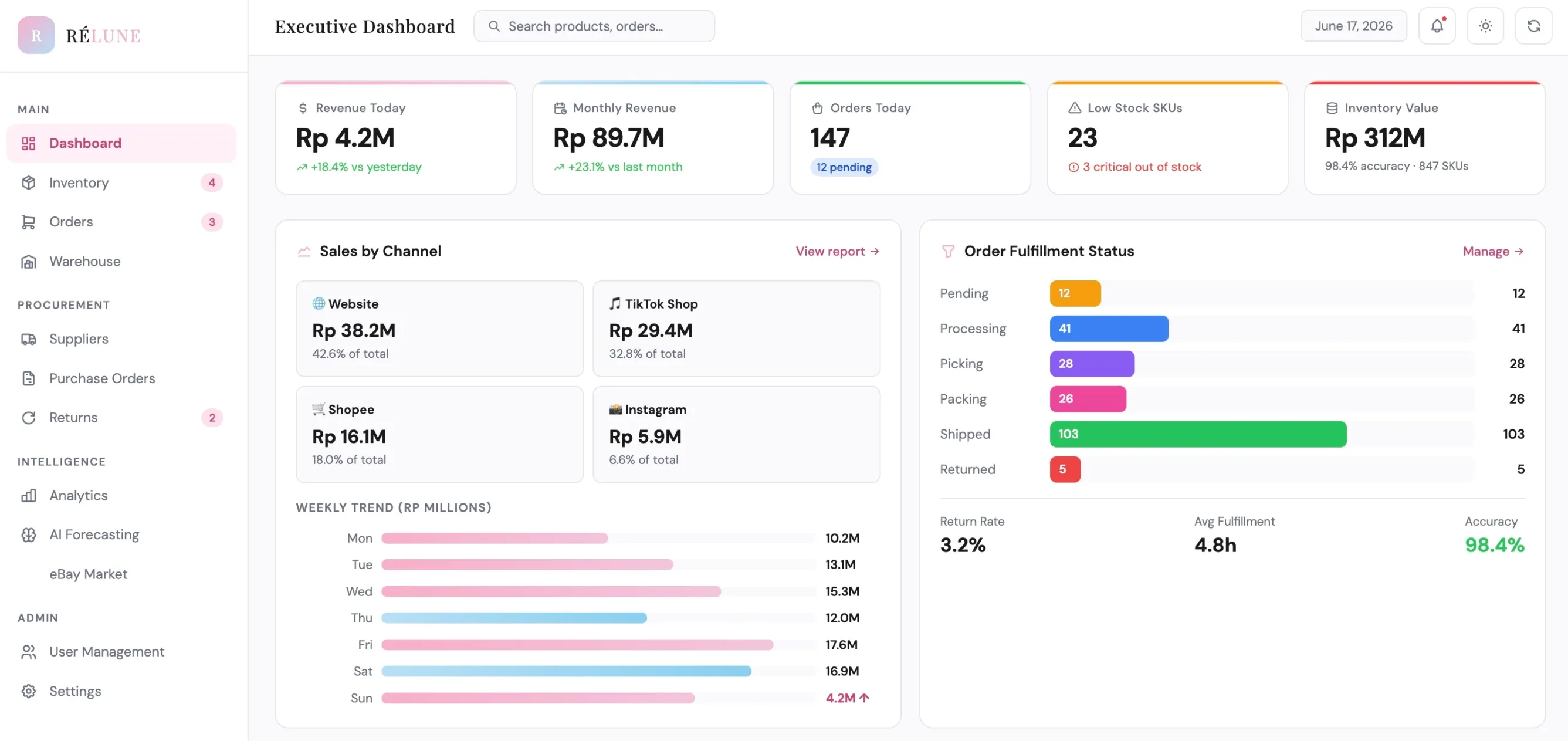1568x741 pixels.
Task: Click the Inventory box icon
Action: 29,182
